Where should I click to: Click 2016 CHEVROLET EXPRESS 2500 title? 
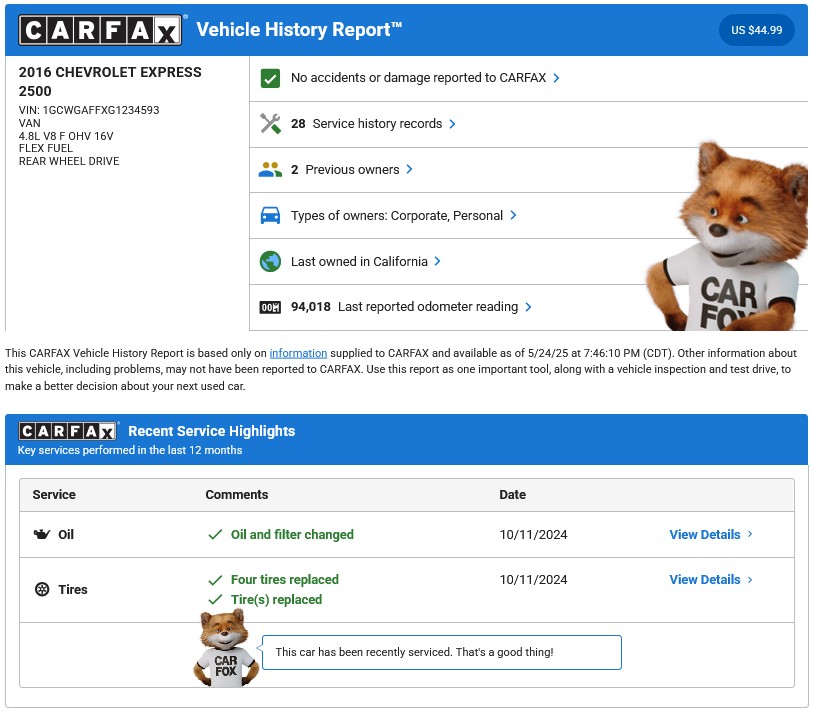[x=110, y=81]
